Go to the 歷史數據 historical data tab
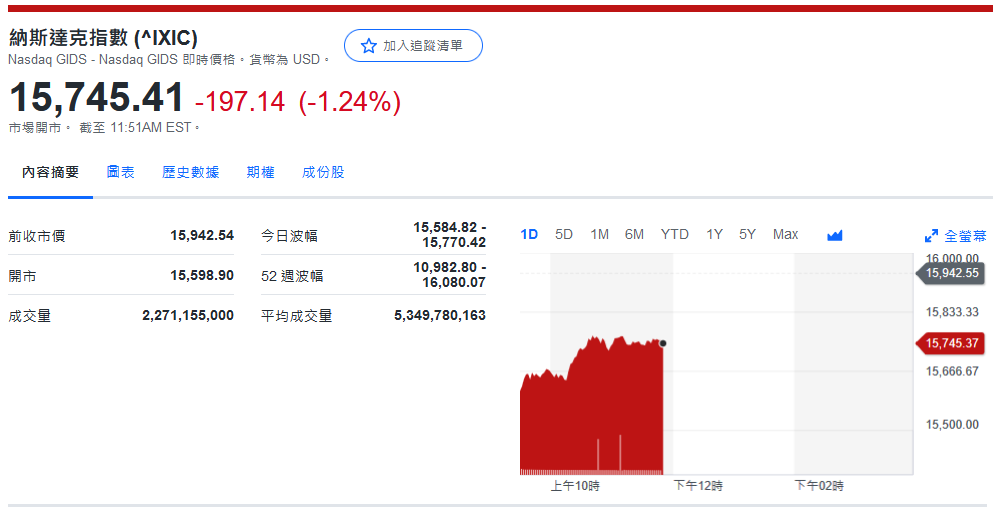The height and width of the screenshot is (512, 993). pos(191,172)
